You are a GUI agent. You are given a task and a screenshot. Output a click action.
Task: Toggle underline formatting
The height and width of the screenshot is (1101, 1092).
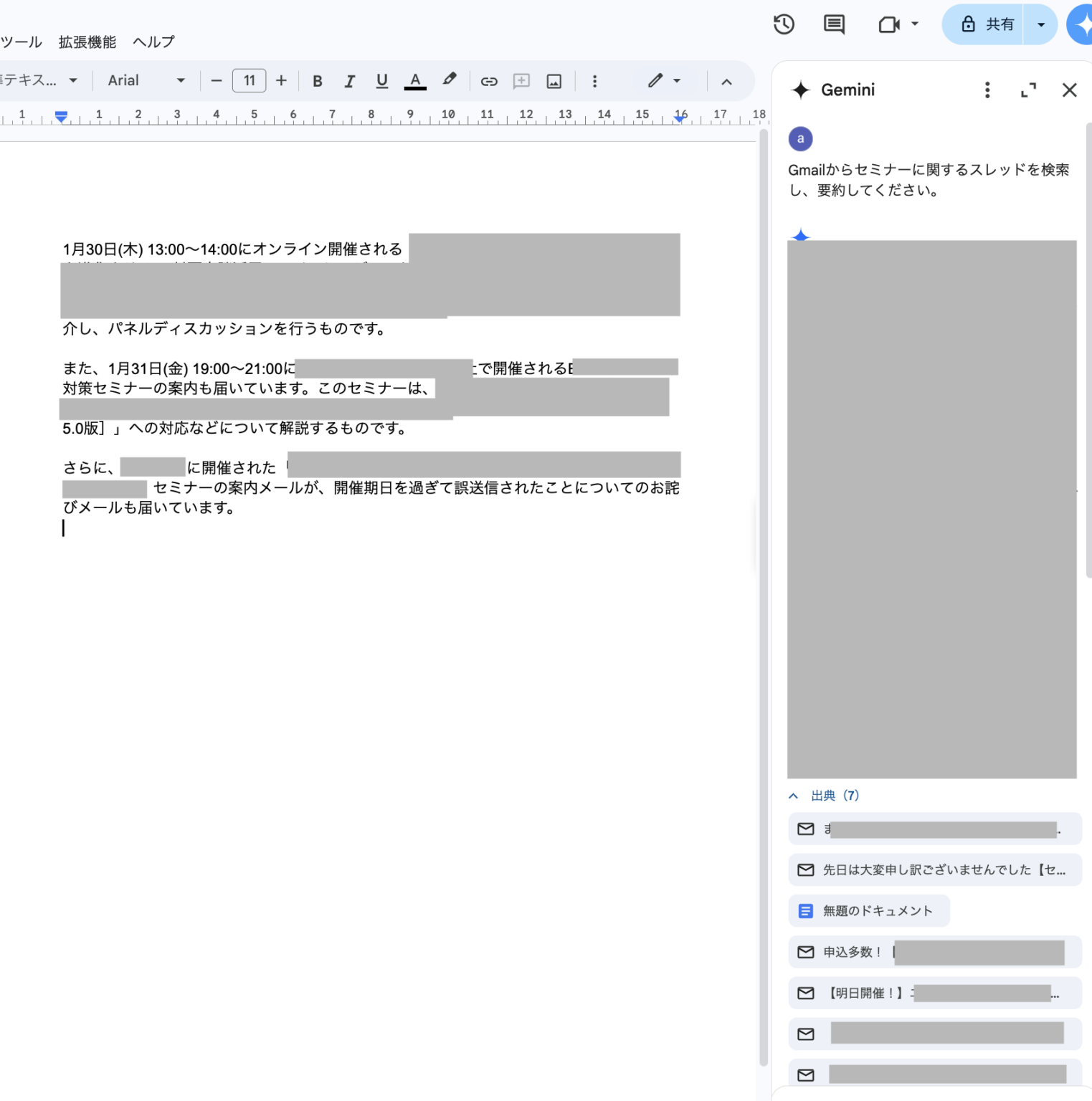click(381, 80)
